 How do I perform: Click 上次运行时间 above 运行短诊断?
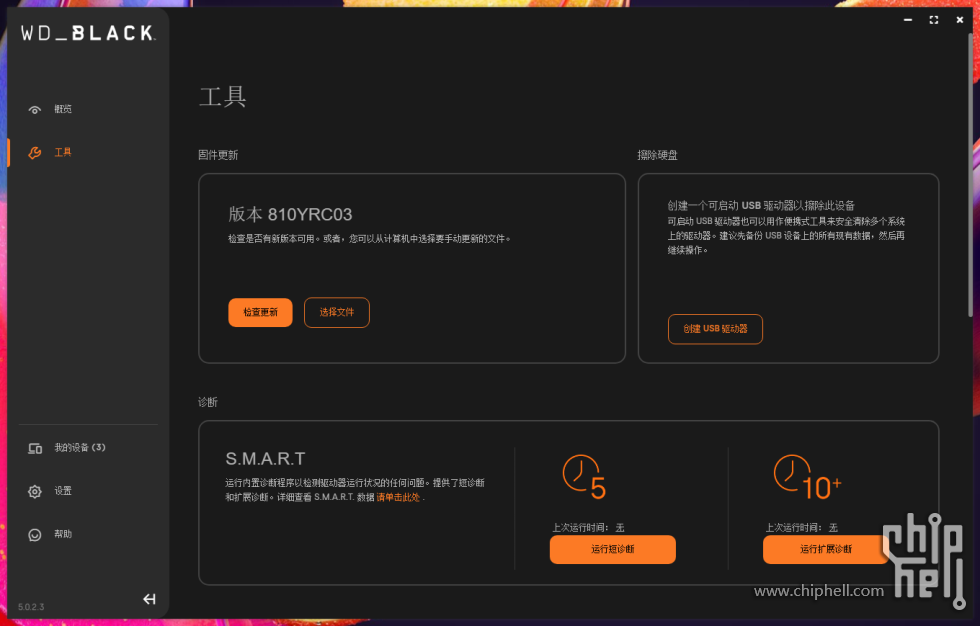[x=588, y=528]
